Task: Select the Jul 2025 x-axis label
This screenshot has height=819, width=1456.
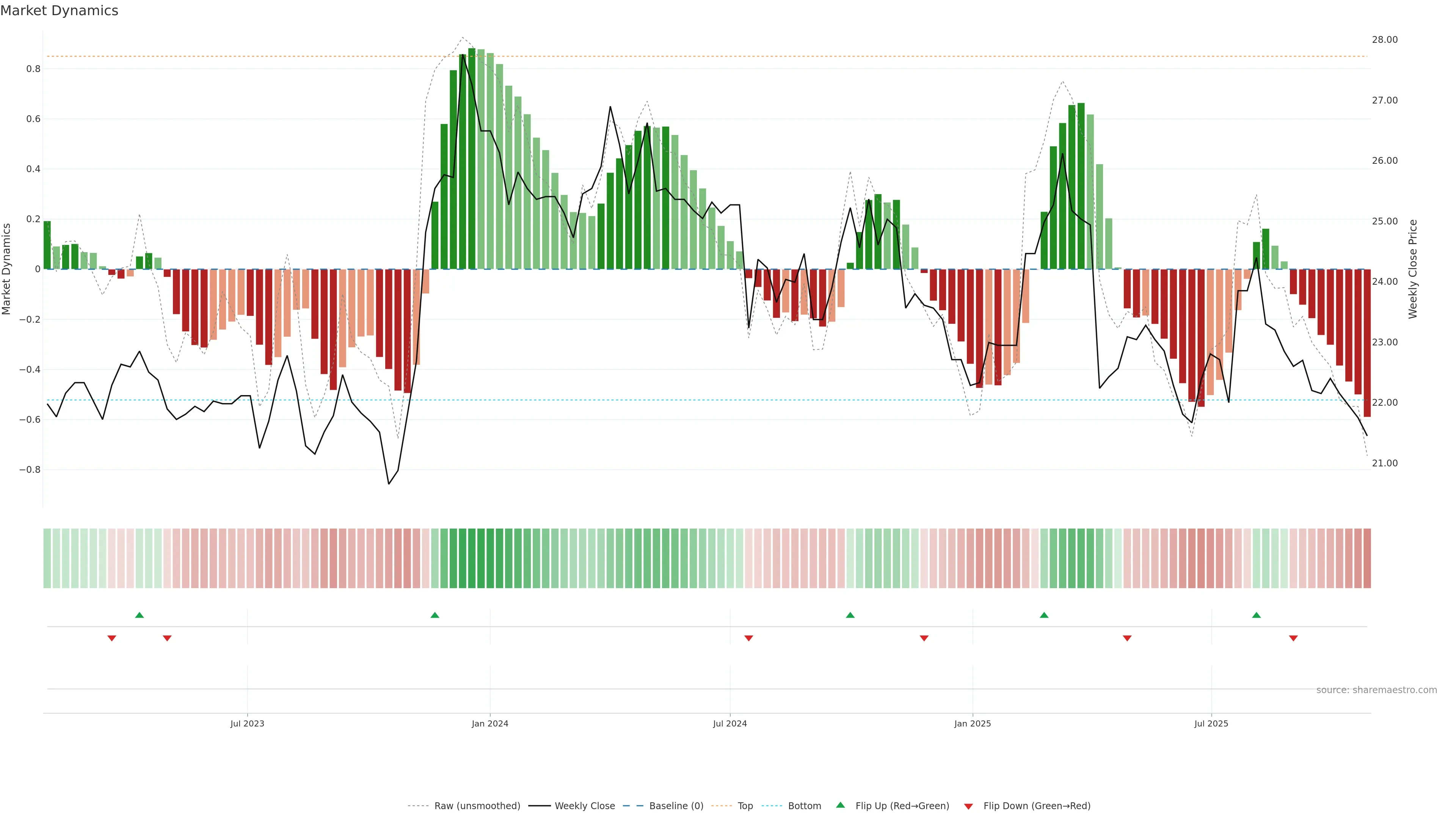Action: click(1211, 723)
